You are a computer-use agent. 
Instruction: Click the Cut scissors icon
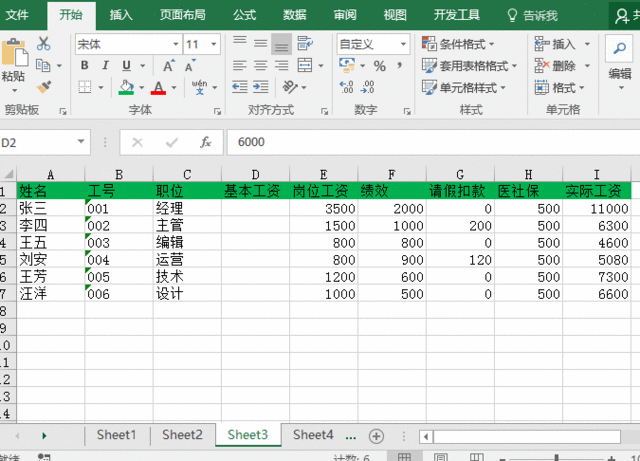pyautogui.click(x=43, y=44)
